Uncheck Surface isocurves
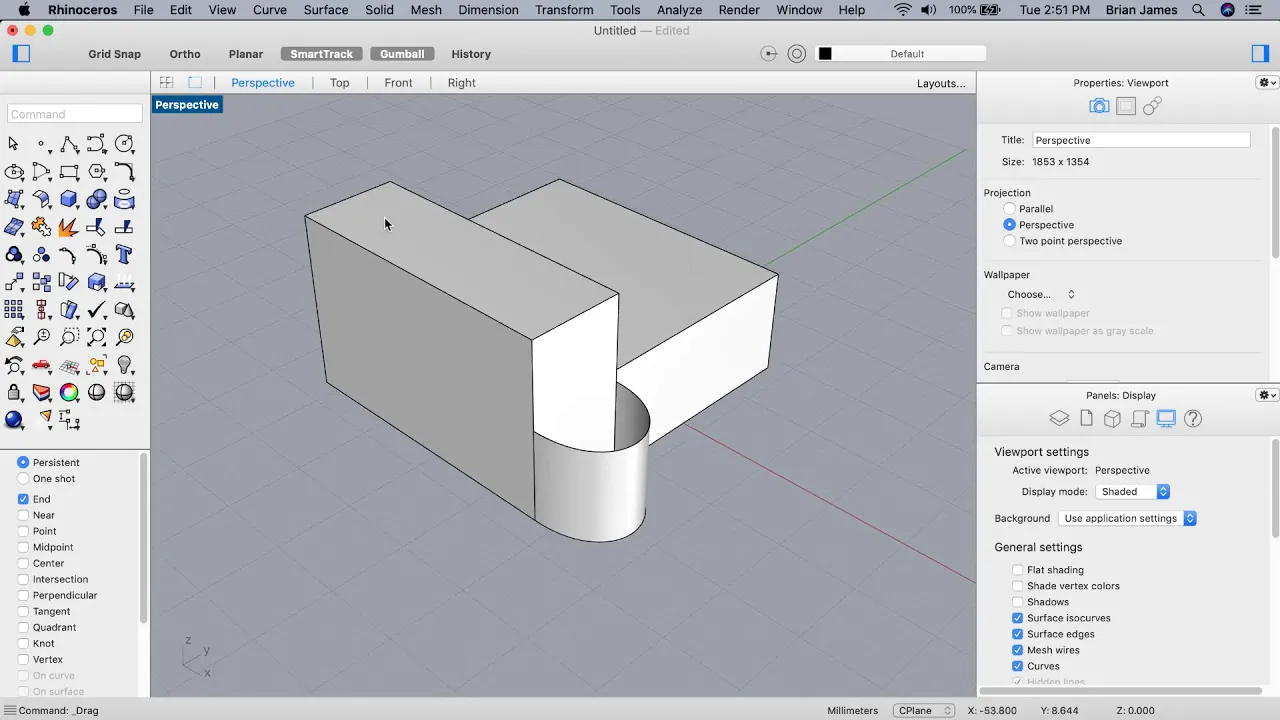The width and height of the screenshot is (1280, 720). coord(1018,618)
